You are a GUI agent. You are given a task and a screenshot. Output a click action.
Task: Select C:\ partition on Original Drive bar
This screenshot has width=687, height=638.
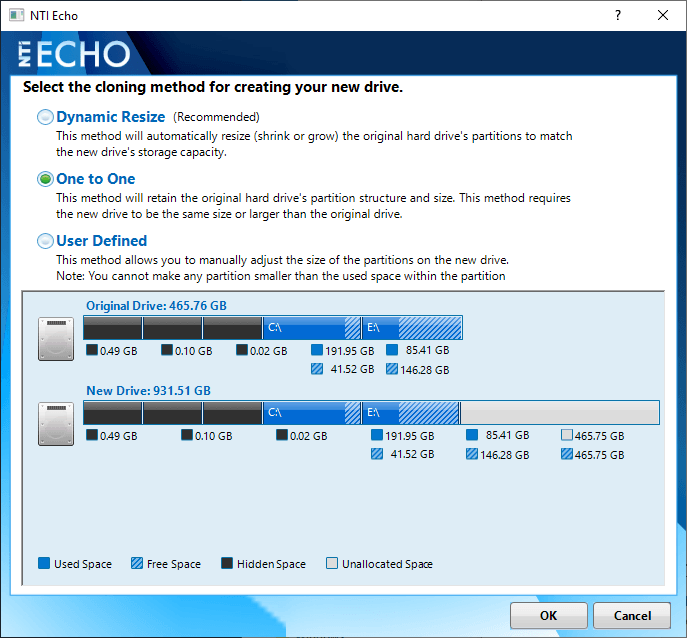click(x=311, y=328)
